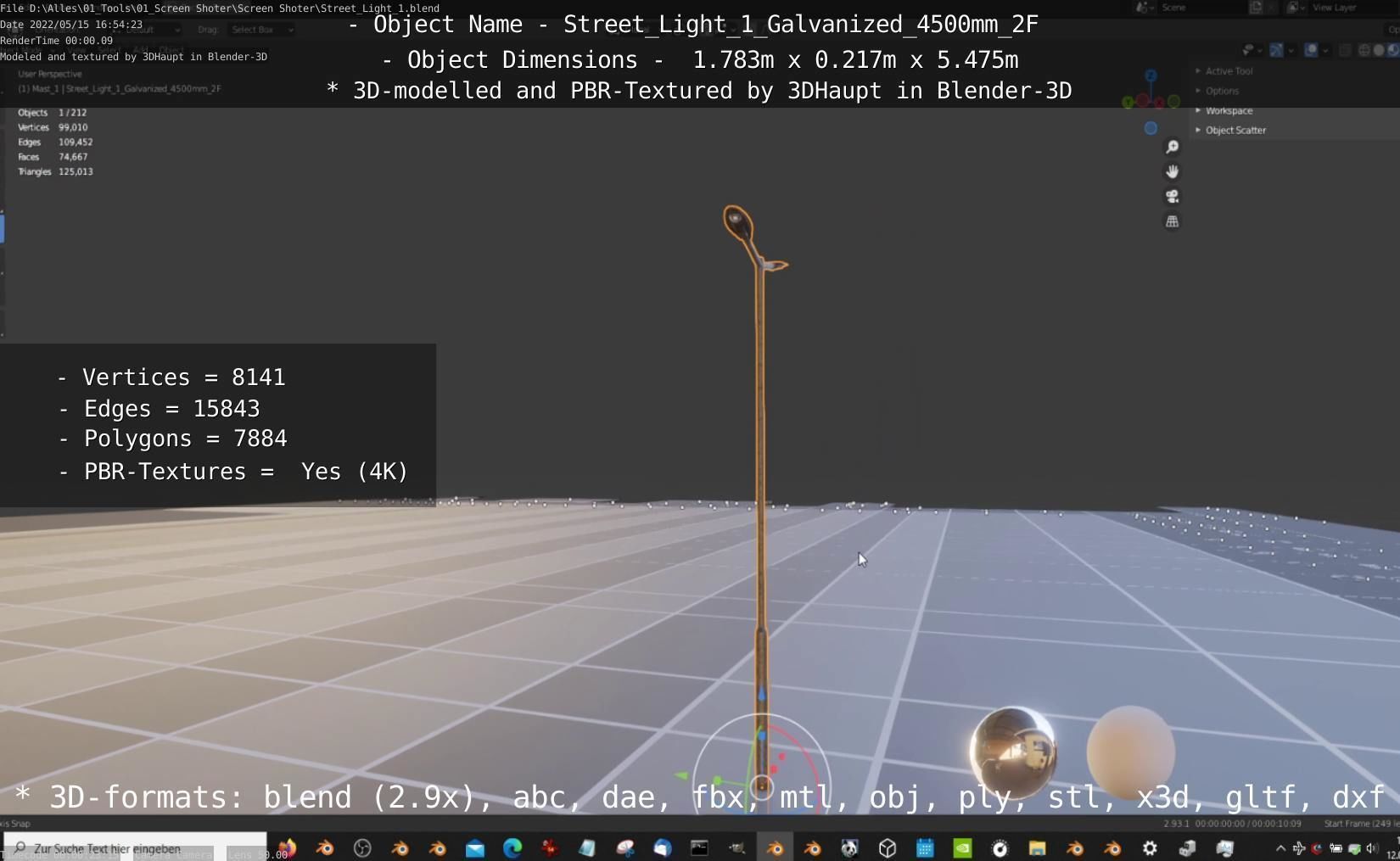Switch to wireframe viewport shading
Image resolution: width=1400 pixels, height=861 pixels.
click(1364, 51)
